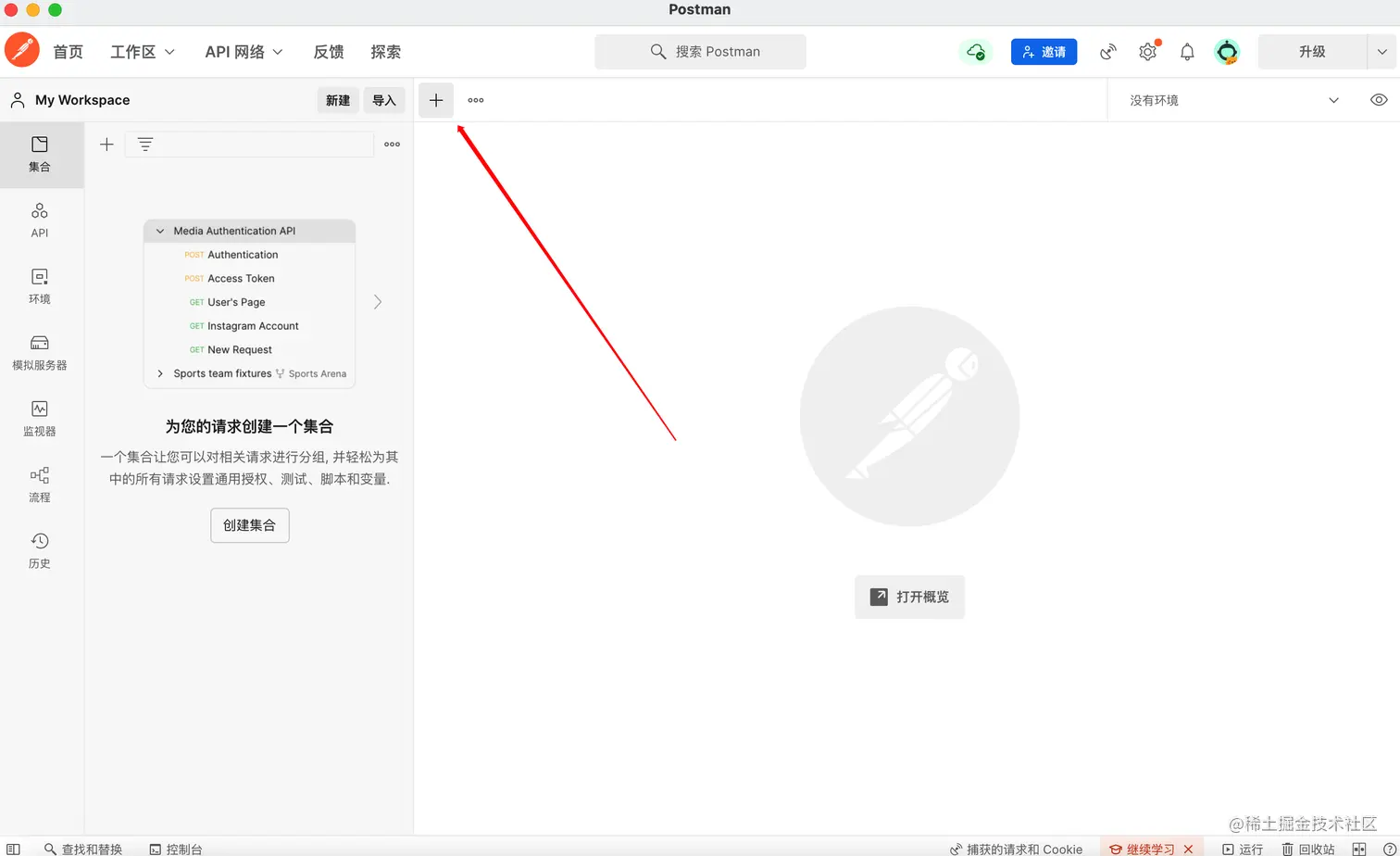Screen dimensions: 1400x856
Task: Open the help question mark icon
Action: point(1388,849)
